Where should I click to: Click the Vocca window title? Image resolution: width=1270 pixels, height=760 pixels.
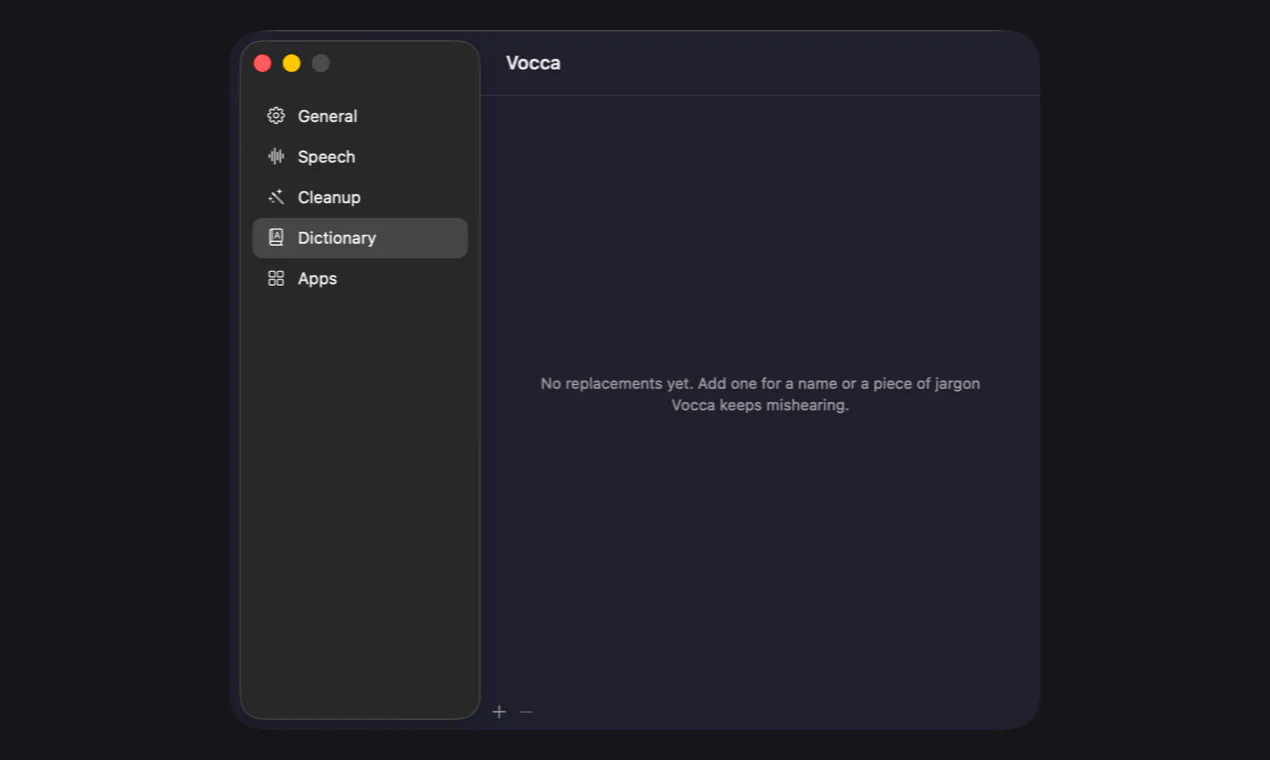click(533, 63)
